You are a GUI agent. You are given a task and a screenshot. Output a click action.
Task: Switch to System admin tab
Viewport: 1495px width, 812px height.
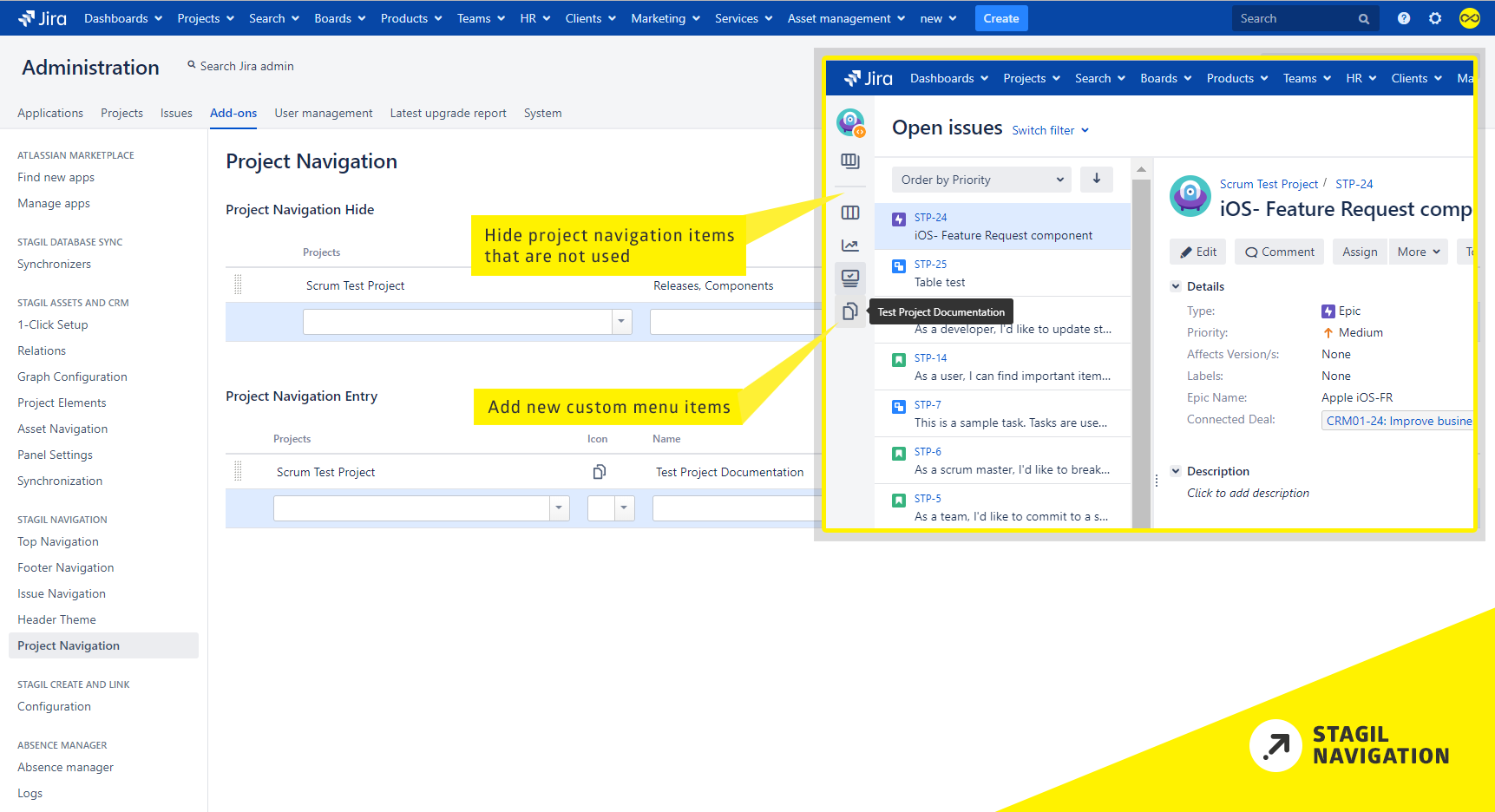[x=543, y=113]
